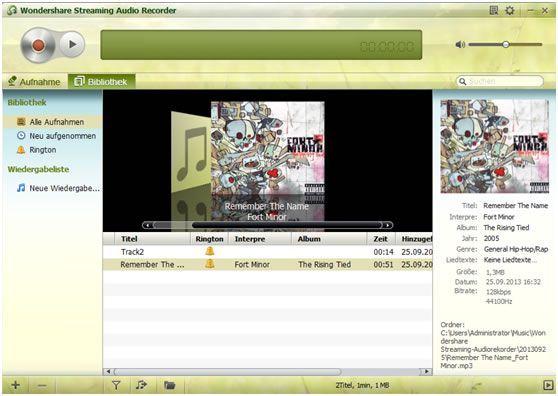This screenshot has width=558, height=396.
Task: Click the play button beside record
Action: [72, 44]
